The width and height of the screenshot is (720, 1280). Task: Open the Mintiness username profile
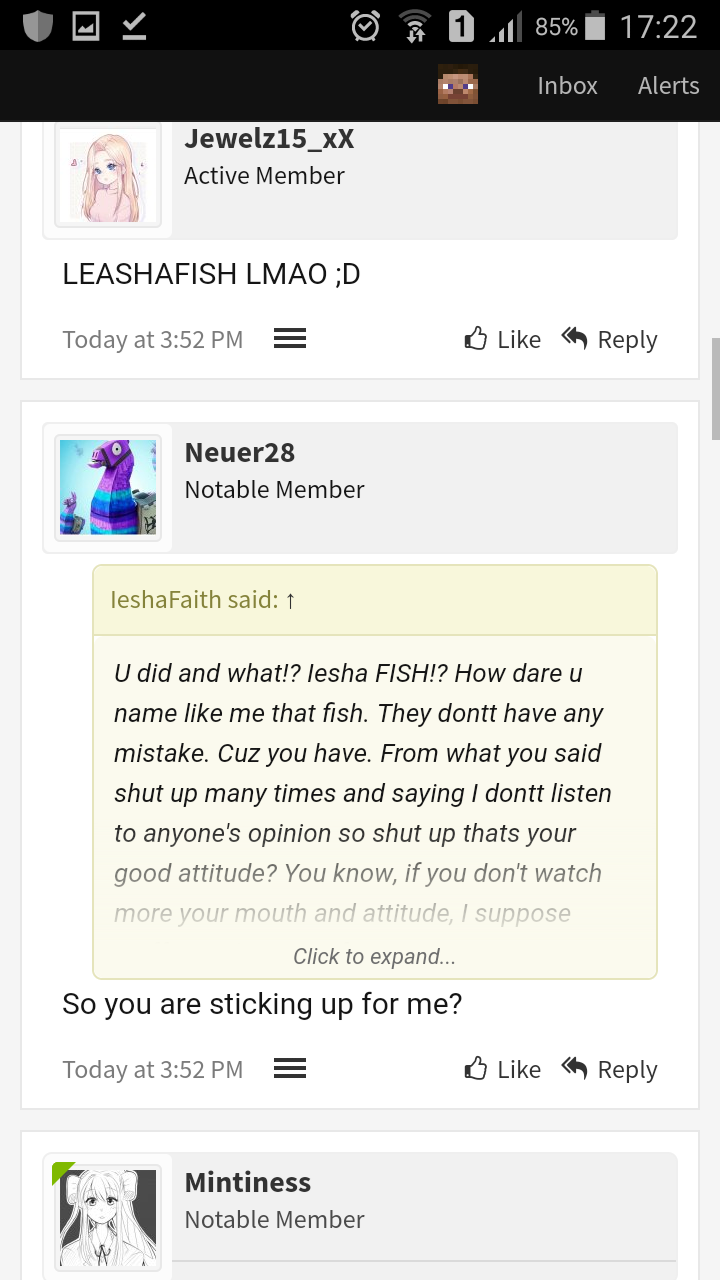(x=248, y=1182)
